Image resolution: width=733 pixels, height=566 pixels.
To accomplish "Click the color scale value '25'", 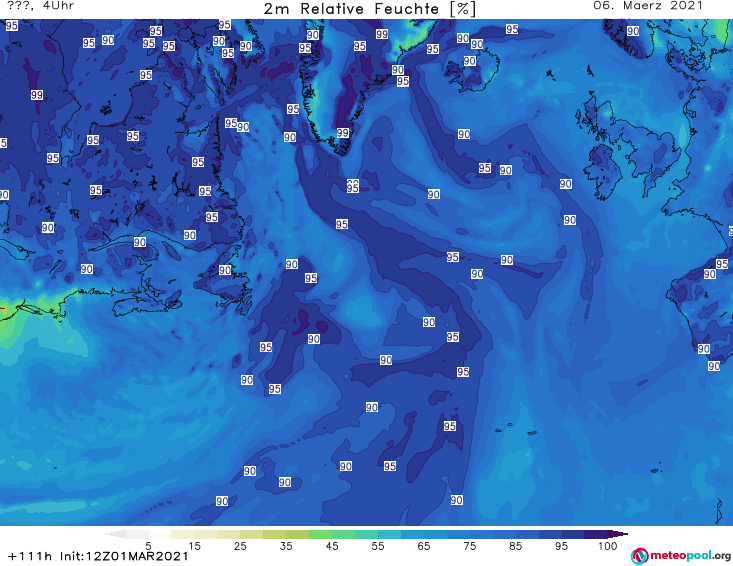I will pyautogui.click(x=240, y=546).
